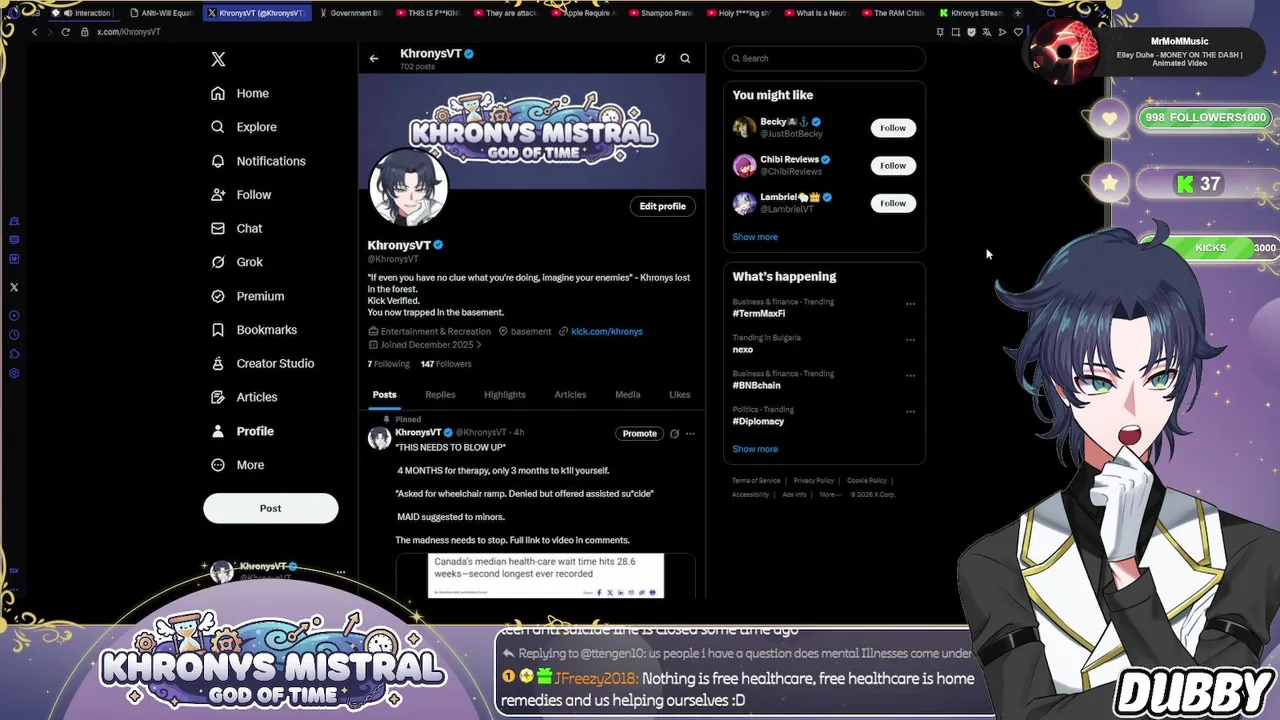
Task: Switch to the Highlights tab
Action: point(505,395)
